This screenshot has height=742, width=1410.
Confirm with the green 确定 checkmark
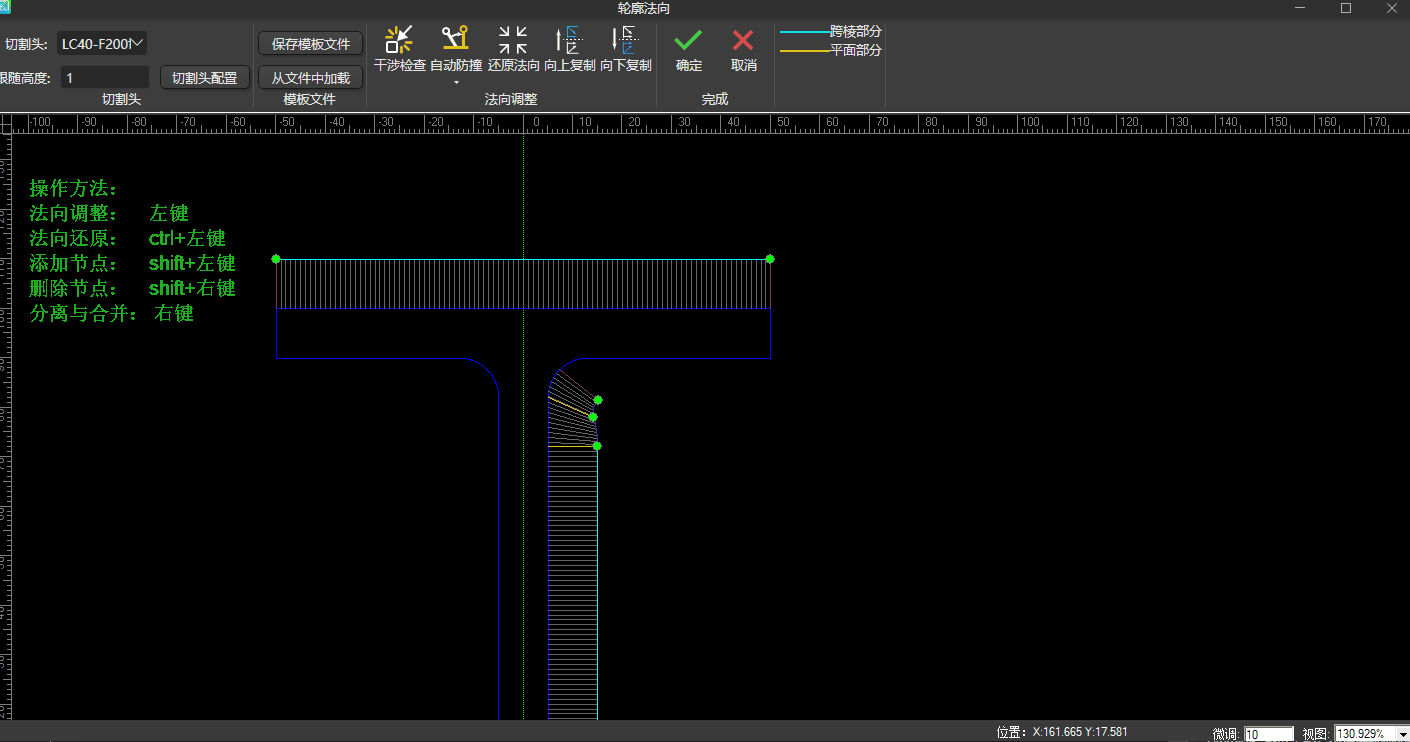(688, 49)
